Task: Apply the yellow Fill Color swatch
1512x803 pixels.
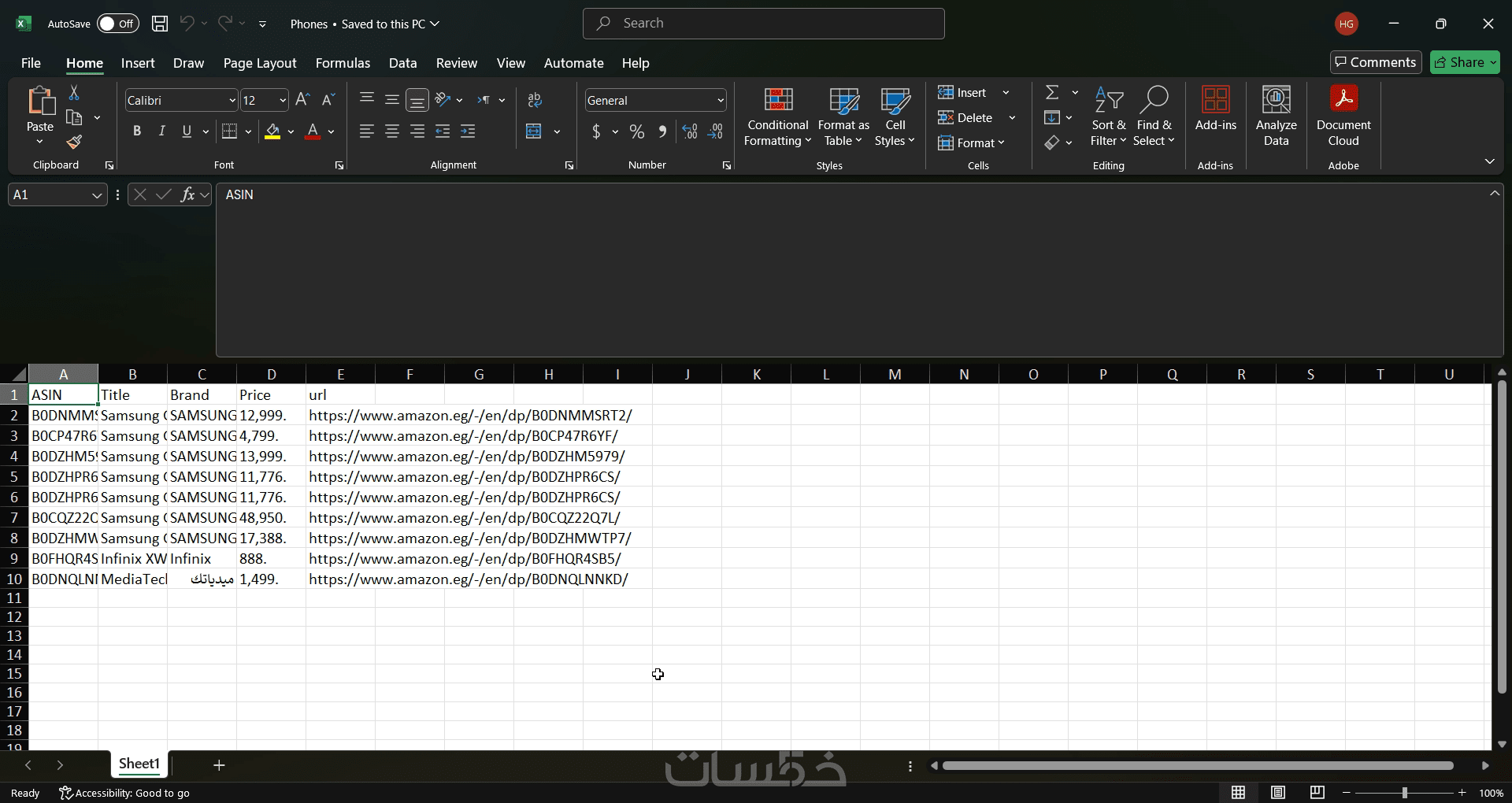Action: [x=272, y=131]
